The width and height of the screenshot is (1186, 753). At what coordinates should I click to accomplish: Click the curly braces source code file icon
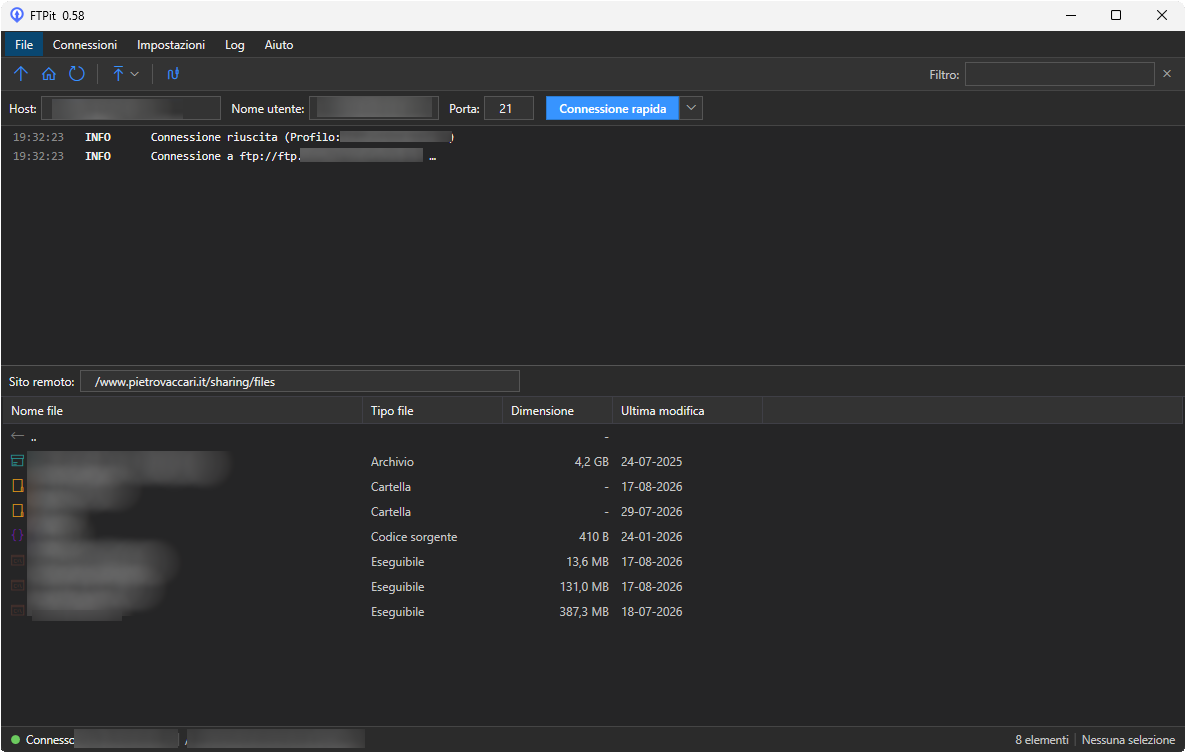point(17,536)
